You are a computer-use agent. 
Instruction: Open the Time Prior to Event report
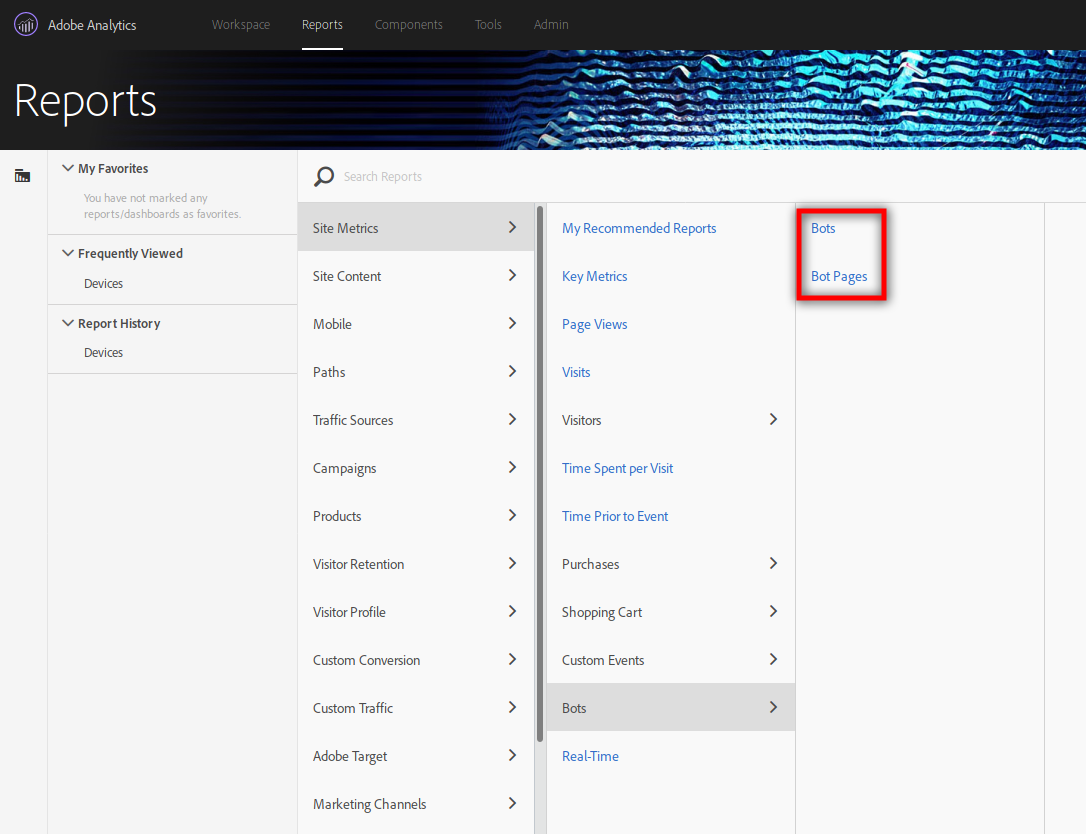coord(615,516)
